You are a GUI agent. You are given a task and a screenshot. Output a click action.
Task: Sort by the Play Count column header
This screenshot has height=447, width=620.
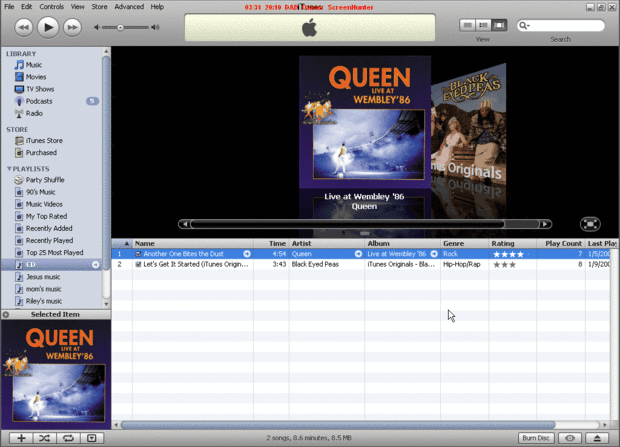(561, 243)
